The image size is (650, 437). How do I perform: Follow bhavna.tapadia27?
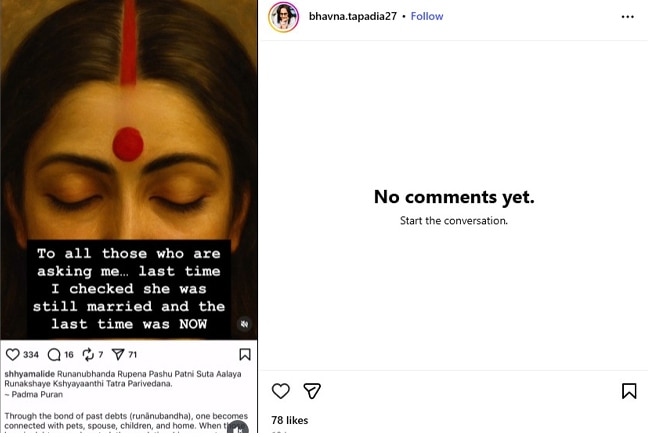click(427, 17)
